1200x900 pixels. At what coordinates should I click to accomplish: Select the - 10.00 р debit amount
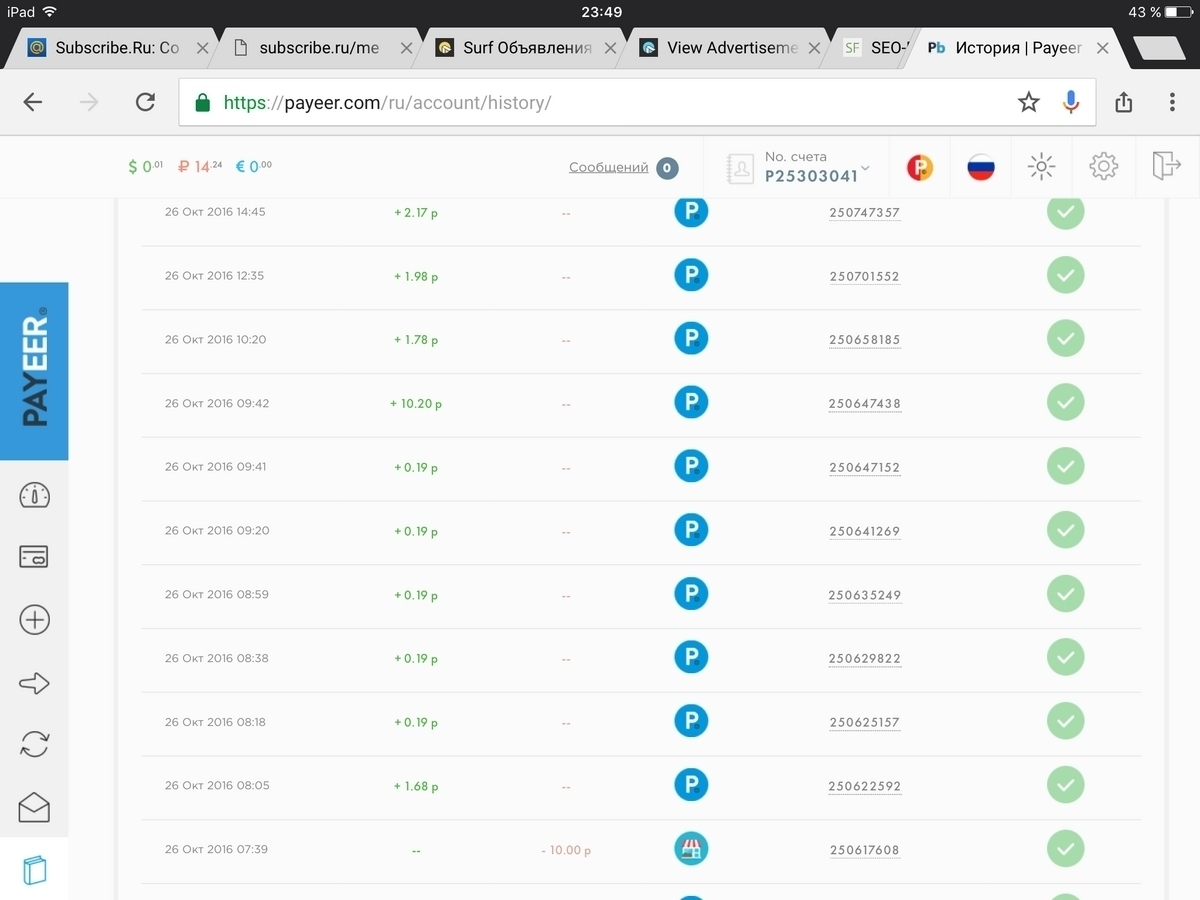pos(566,850)
